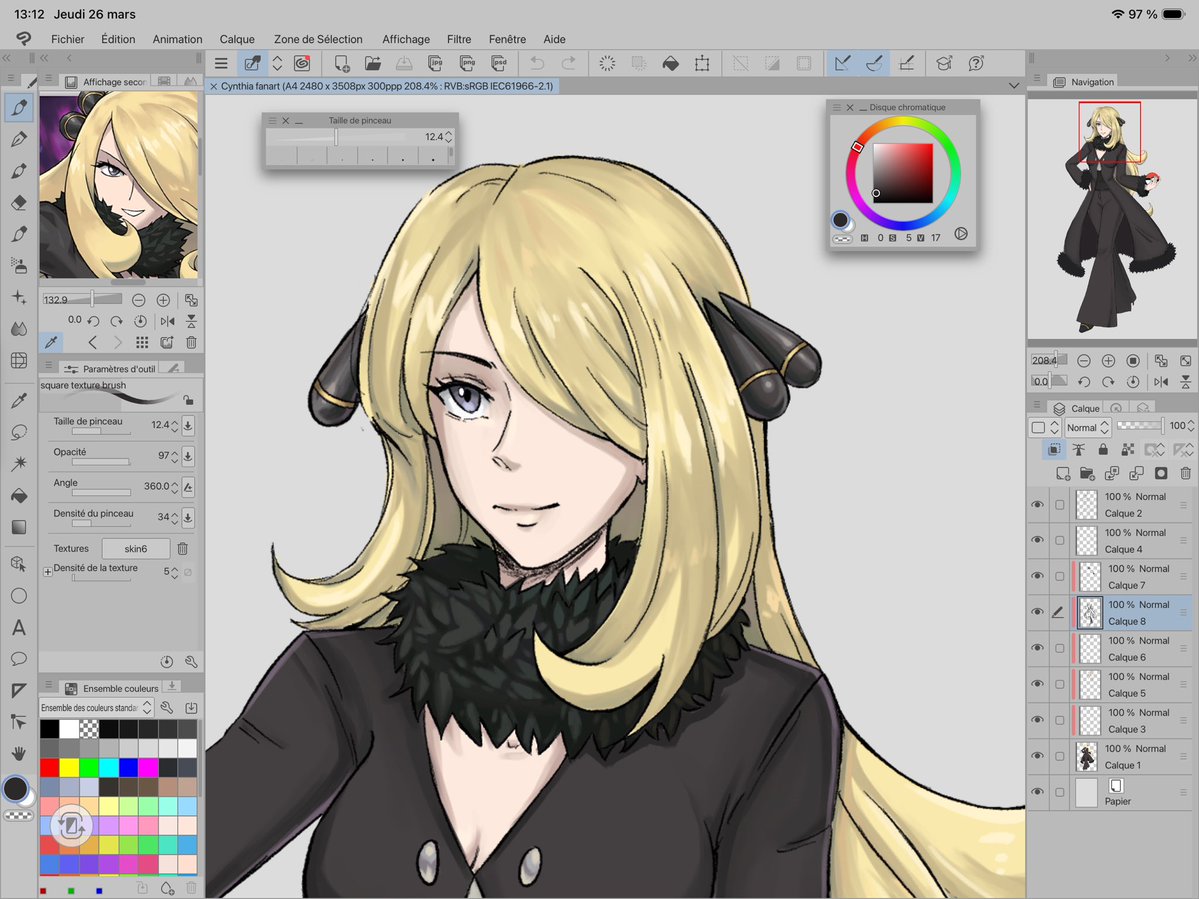Create a layer mask in the Calque panel
This screenshot has height=899, width=1199.
tap(1161, 474)
